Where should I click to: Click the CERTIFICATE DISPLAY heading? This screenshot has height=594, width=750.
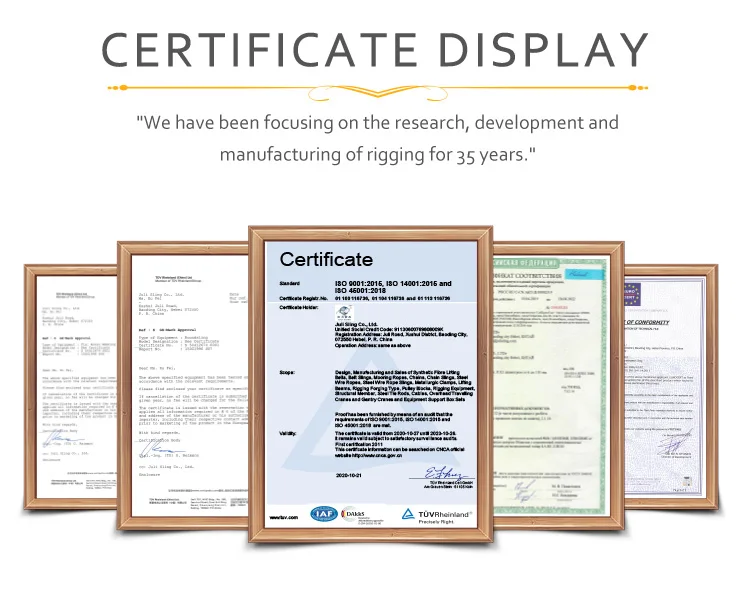(375, 50)
